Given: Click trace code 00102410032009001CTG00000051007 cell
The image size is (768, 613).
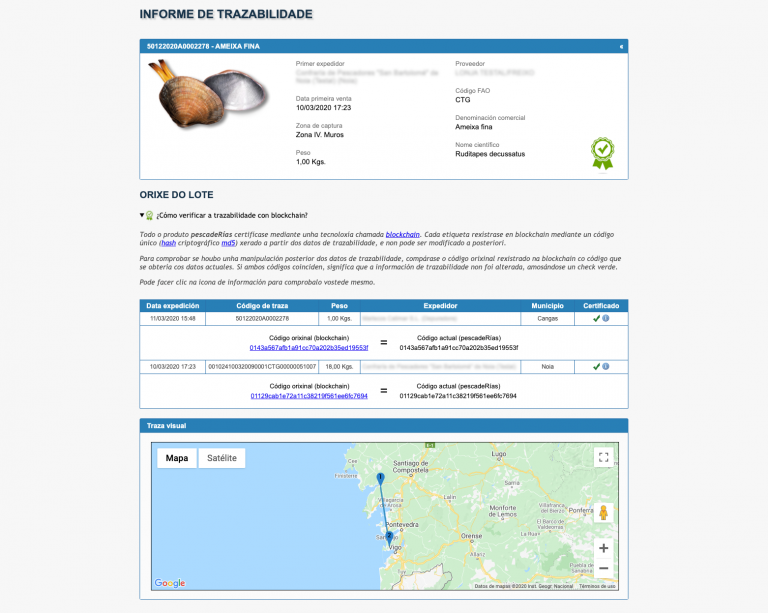Looking at the screenshot, I should (262, 366).
